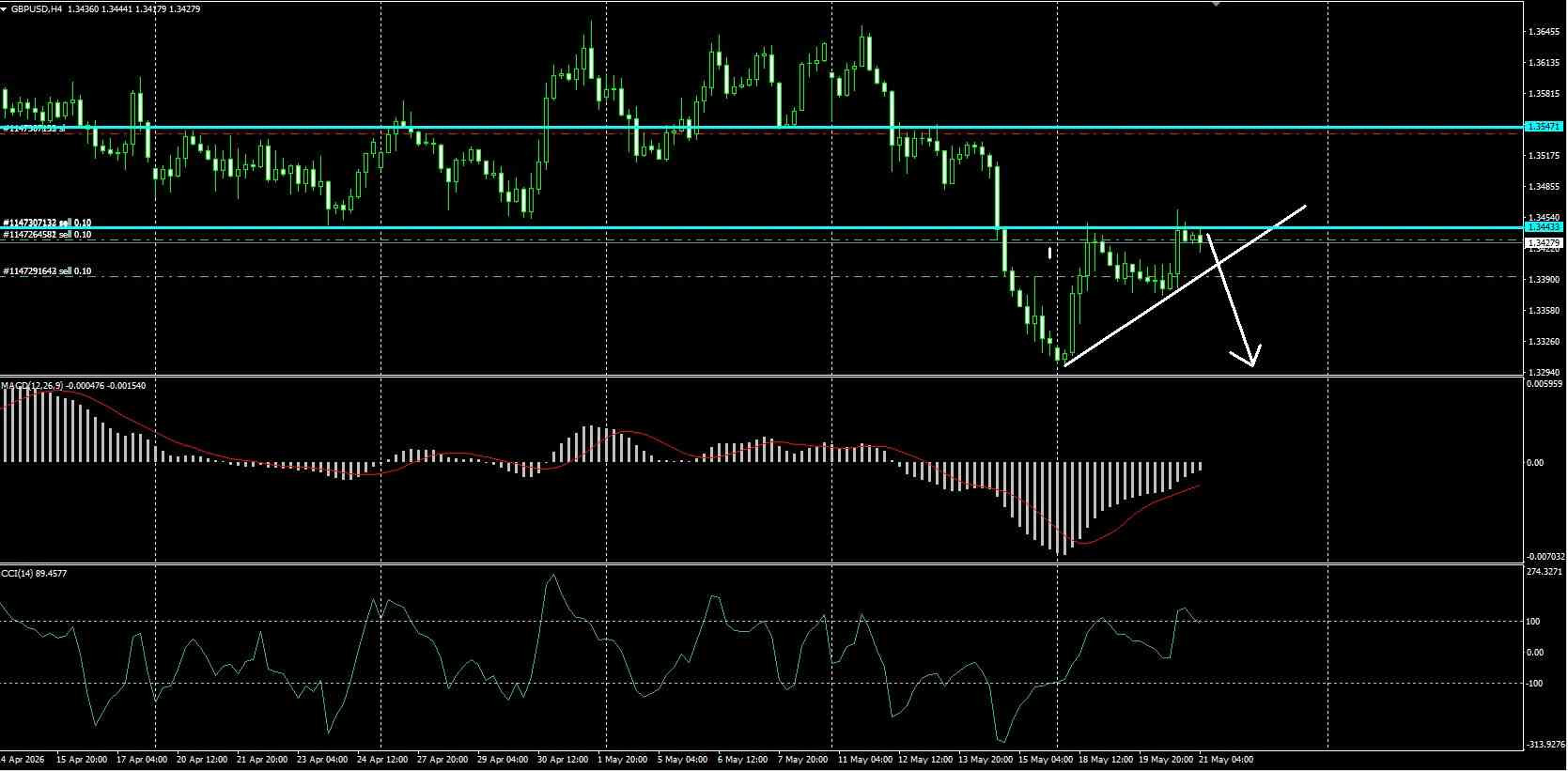Click the GBPUSD,H4 chart title
1568x771 pixels.
click(37, 8)
